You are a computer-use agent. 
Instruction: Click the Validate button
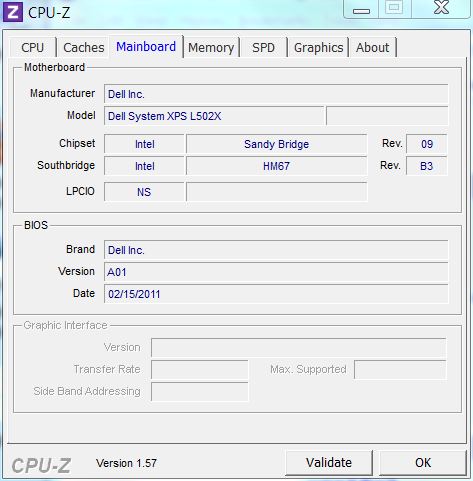(329, 463)
